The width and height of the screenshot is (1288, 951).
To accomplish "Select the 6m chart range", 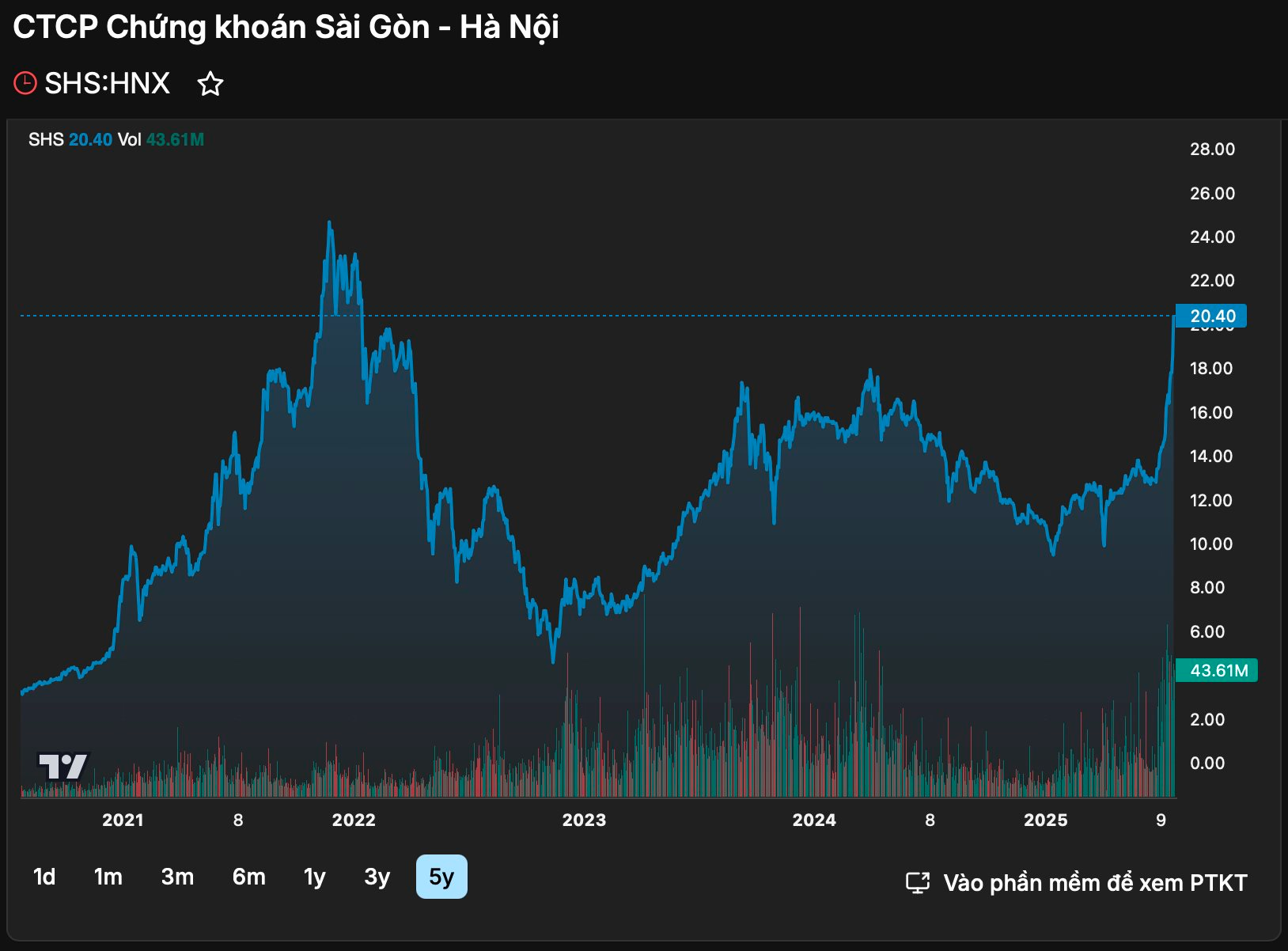I will pos(248,877).
